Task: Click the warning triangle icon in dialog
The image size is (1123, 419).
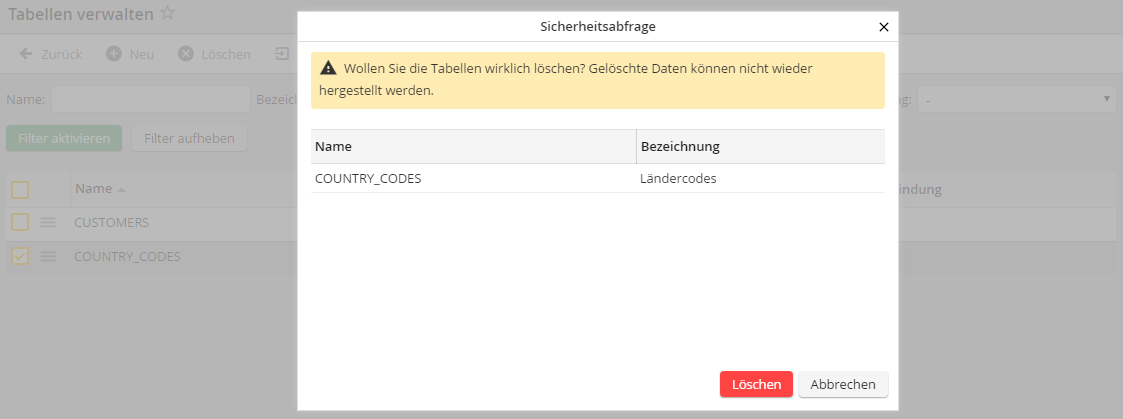Action: (328, 69)
